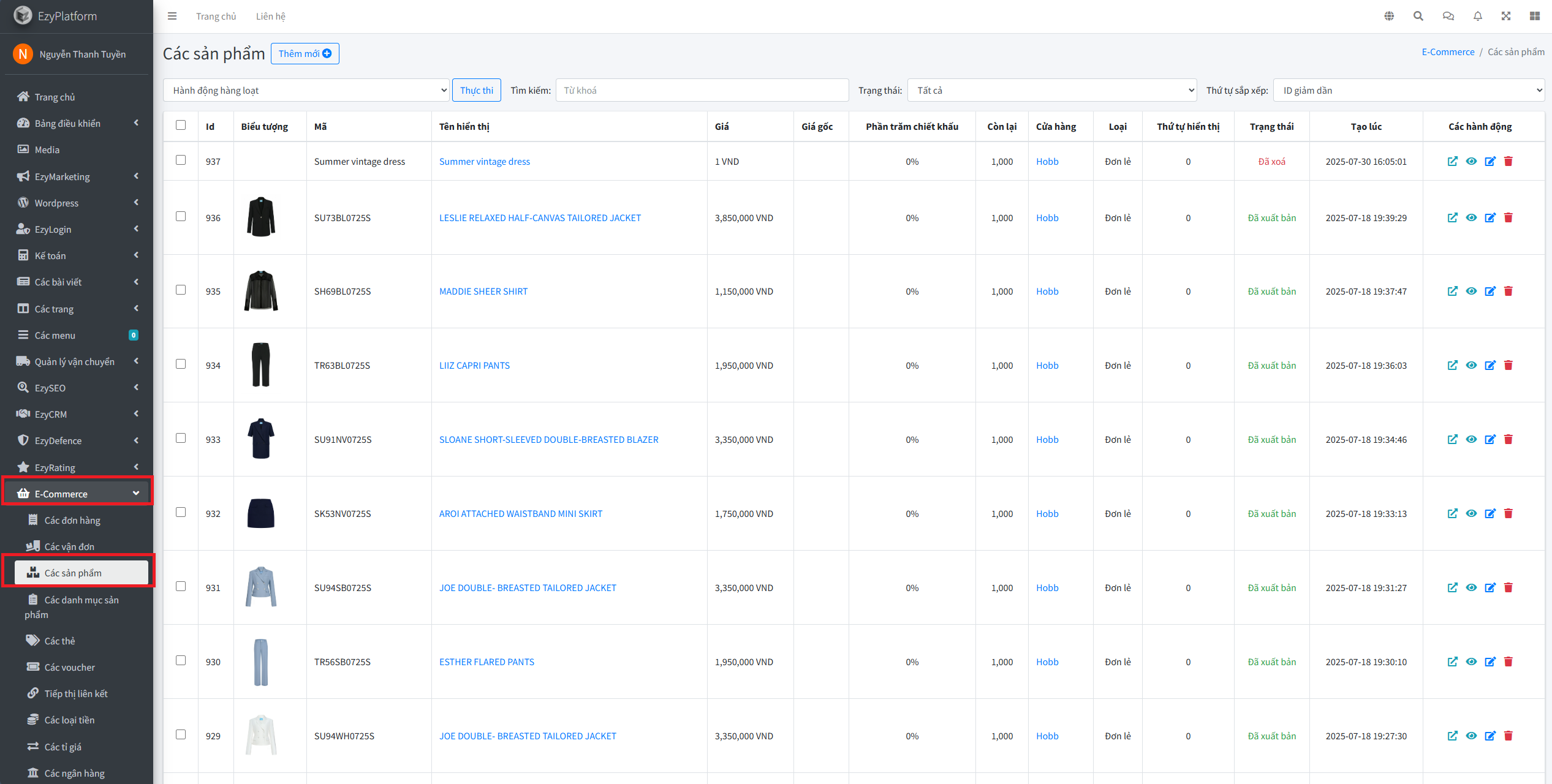Tick the select-all checkbox in table header

181,125
